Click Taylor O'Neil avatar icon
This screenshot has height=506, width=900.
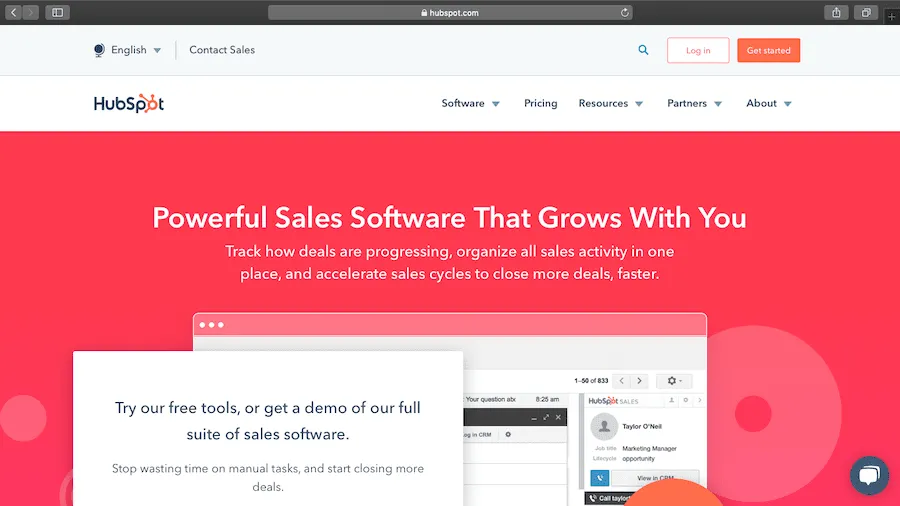point(604,426)
